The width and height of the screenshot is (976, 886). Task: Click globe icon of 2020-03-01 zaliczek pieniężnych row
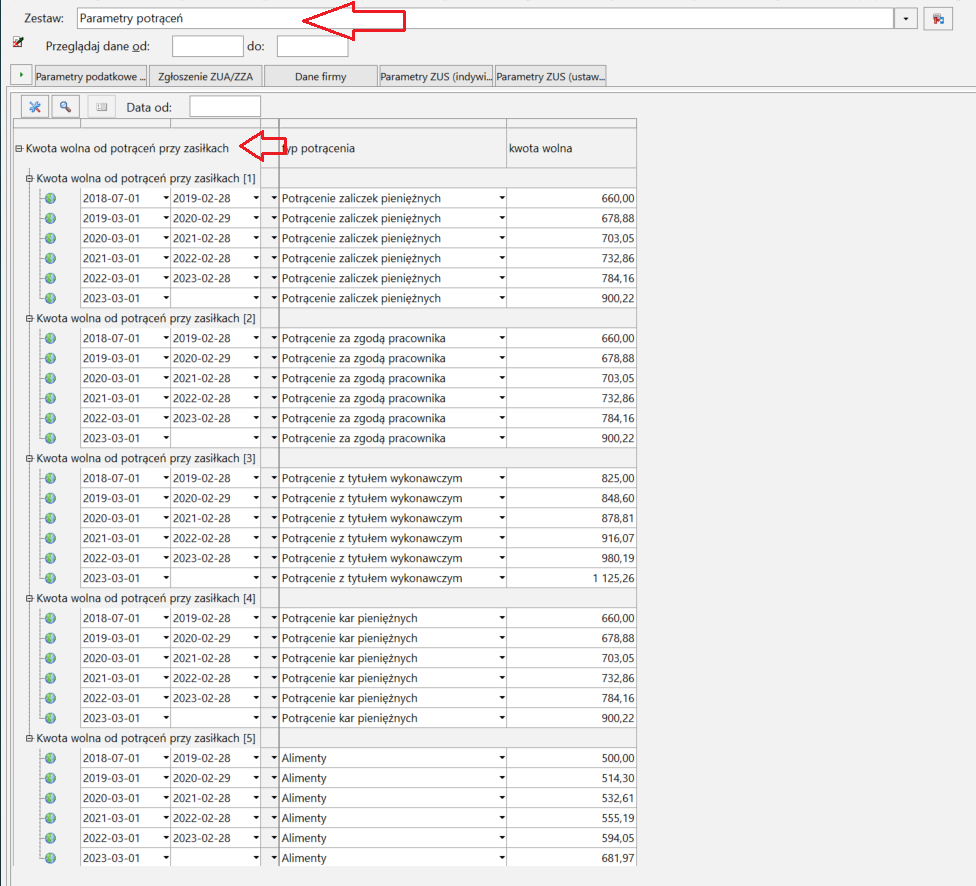(50, 238)
